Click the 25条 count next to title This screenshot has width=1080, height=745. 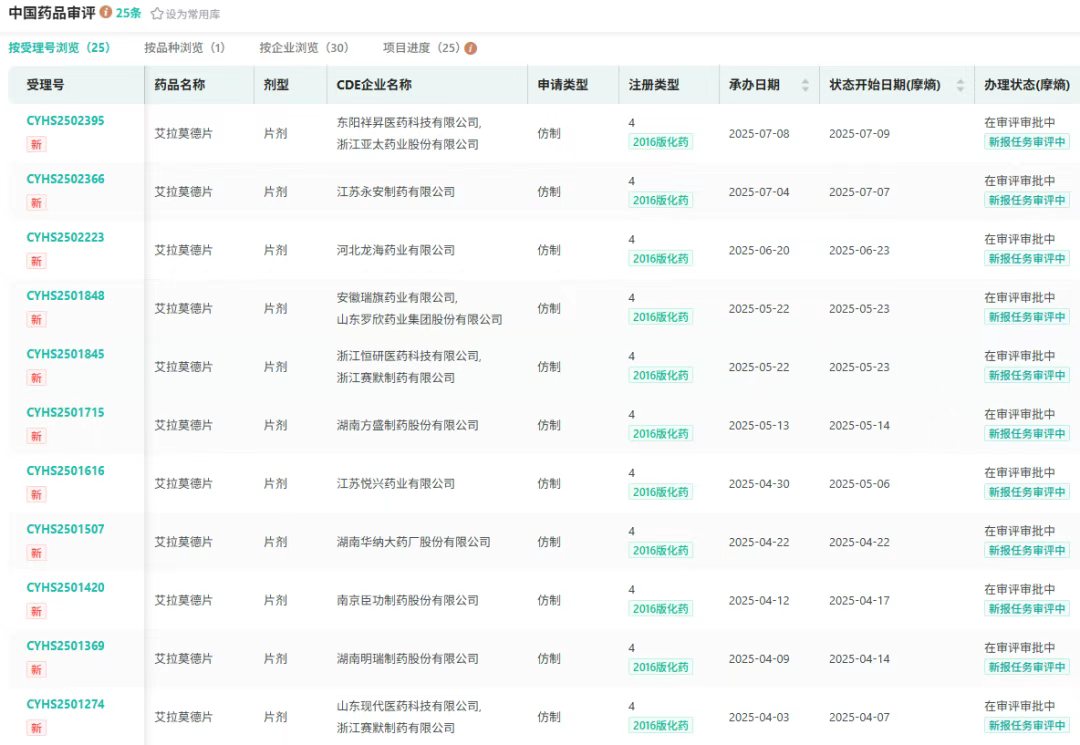coord(129,13)
